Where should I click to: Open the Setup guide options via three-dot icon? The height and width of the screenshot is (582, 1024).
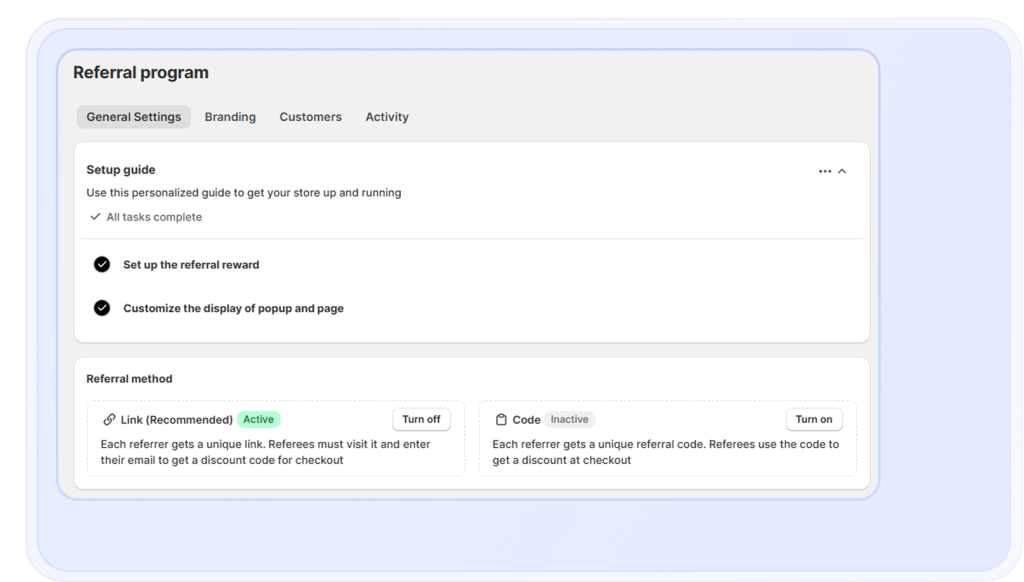(825, 170)
